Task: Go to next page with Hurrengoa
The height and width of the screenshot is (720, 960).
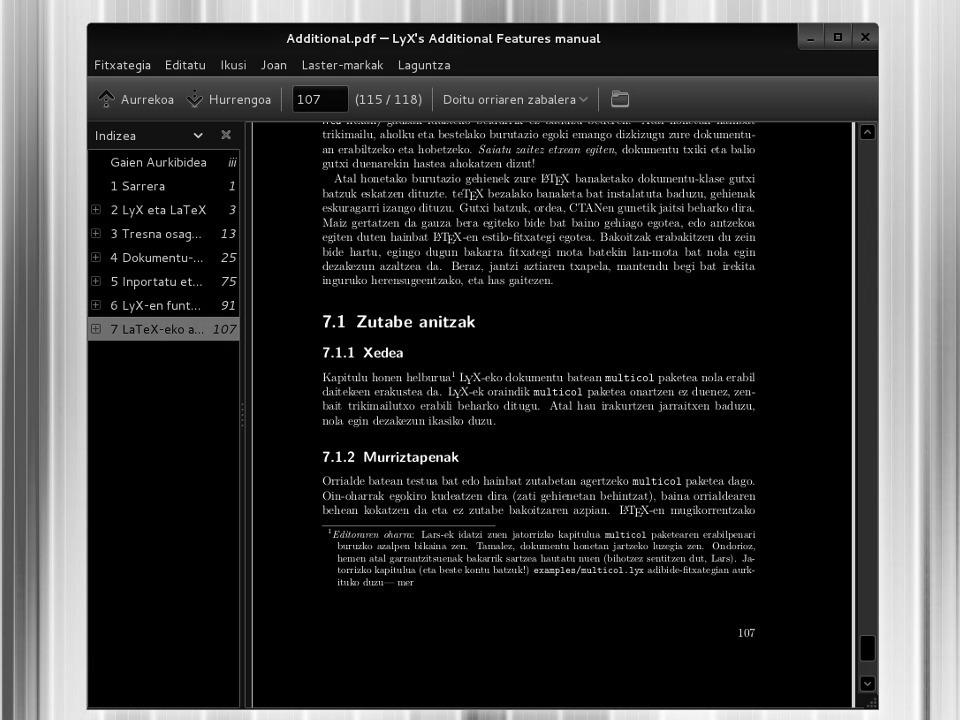Action: [x=228, y=99]
